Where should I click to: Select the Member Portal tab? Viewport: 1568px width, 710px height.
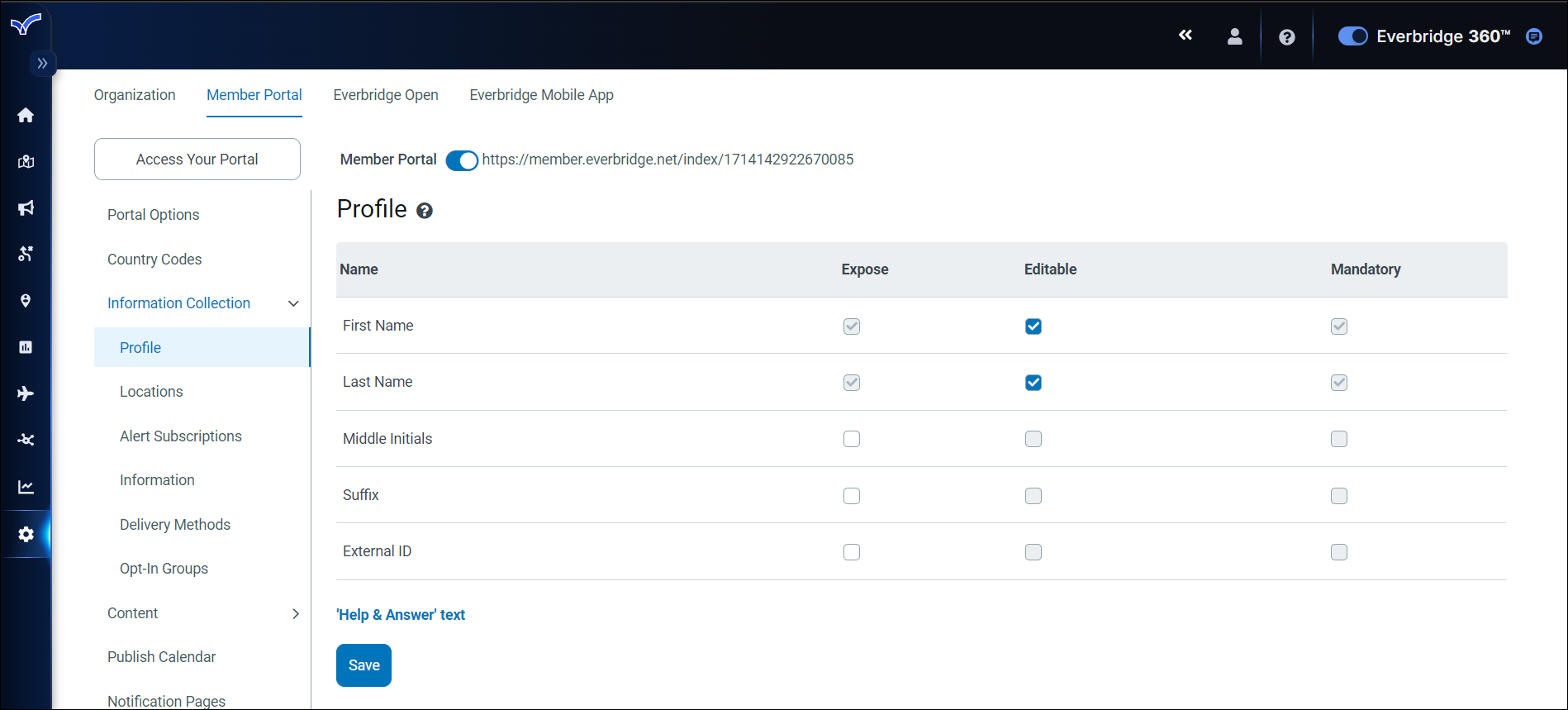[254, 95]
